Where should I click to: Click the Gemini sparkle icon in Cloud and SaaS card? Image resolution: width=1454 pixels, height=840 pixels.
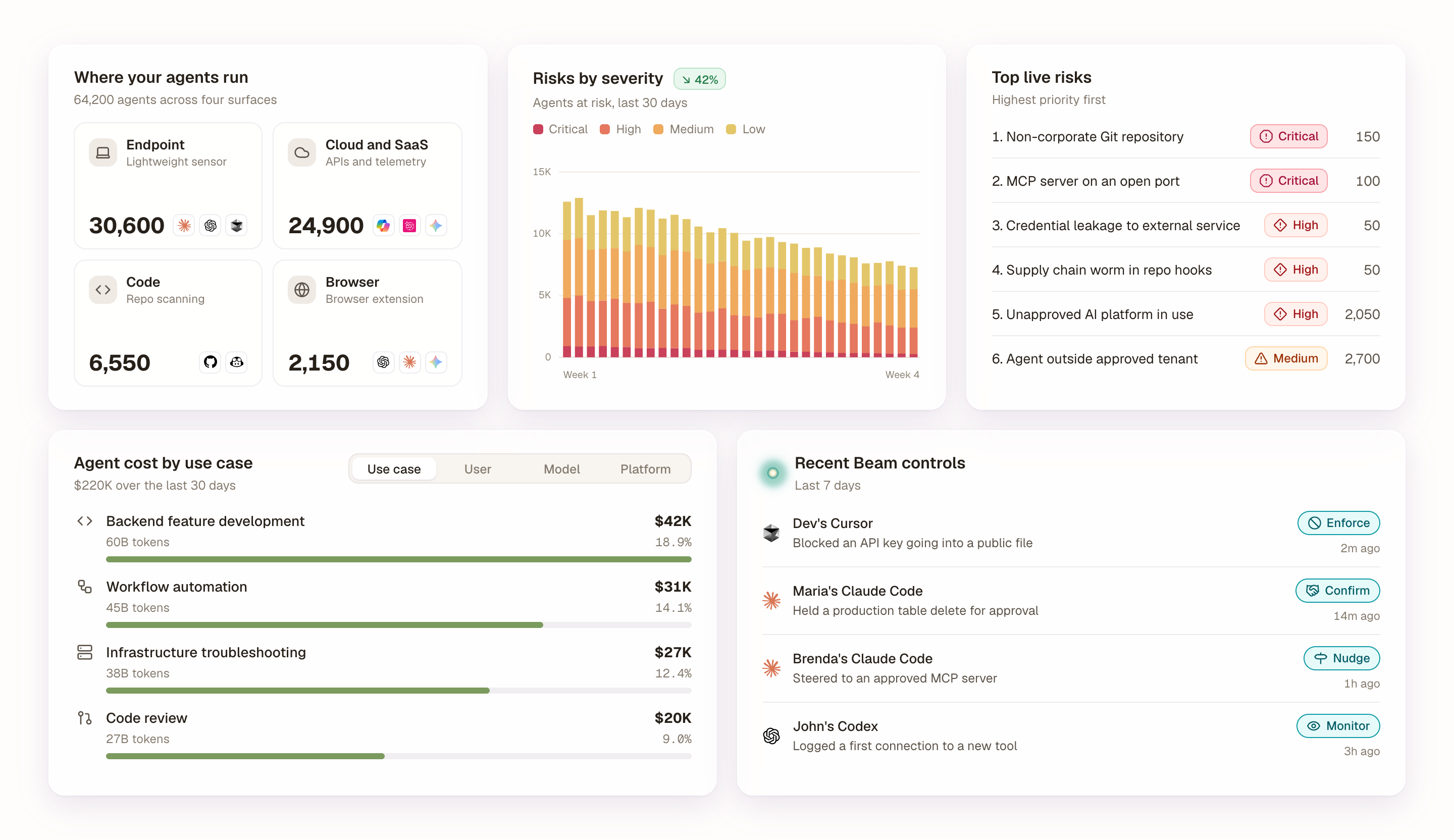(x=436, y=226)
